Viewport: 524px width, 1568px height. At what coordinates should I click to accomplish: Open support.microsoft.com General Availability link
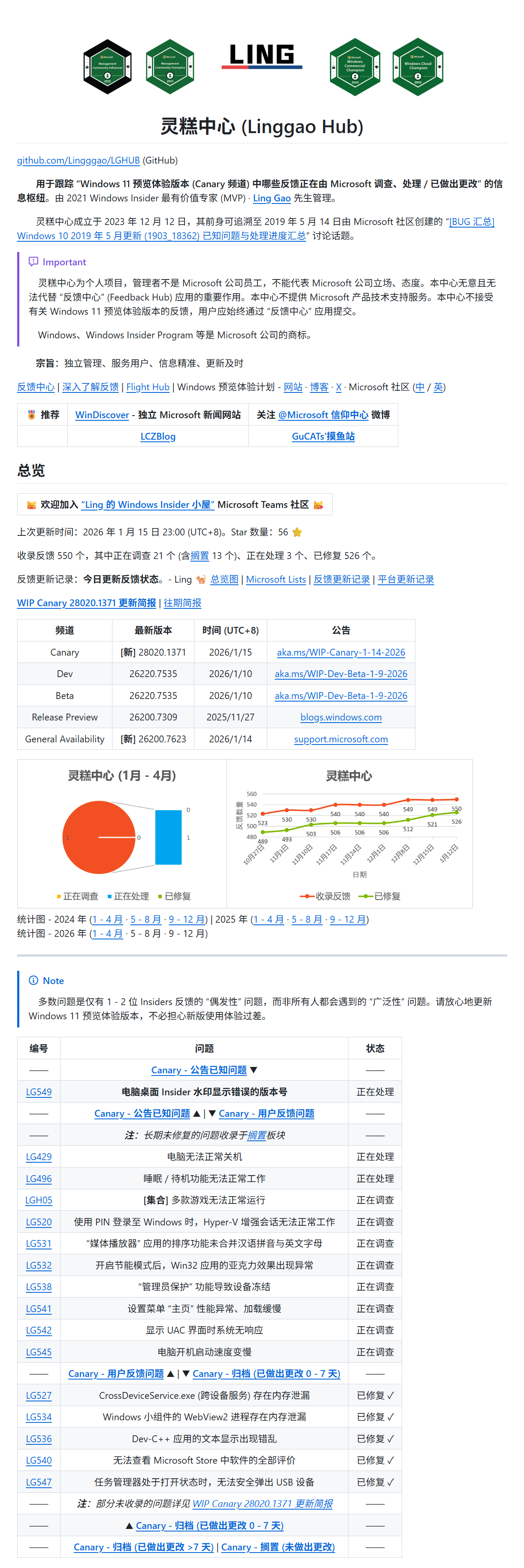point(341,739)
